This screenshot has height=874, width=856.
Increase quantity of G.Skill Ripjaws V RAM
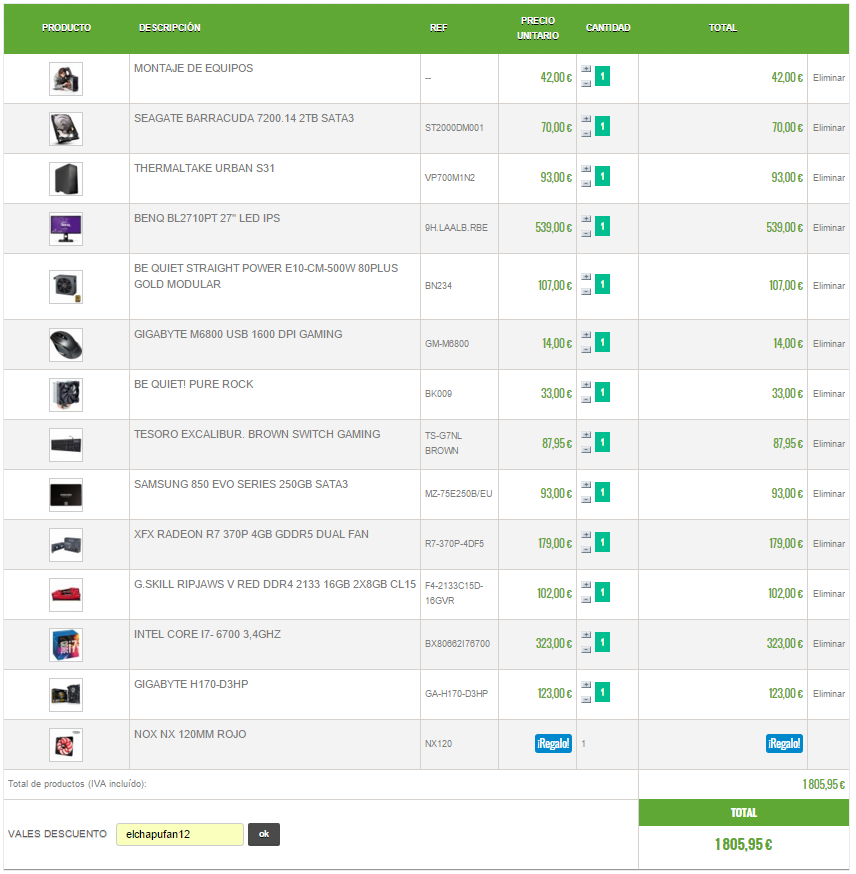click(x=586, y=585)
